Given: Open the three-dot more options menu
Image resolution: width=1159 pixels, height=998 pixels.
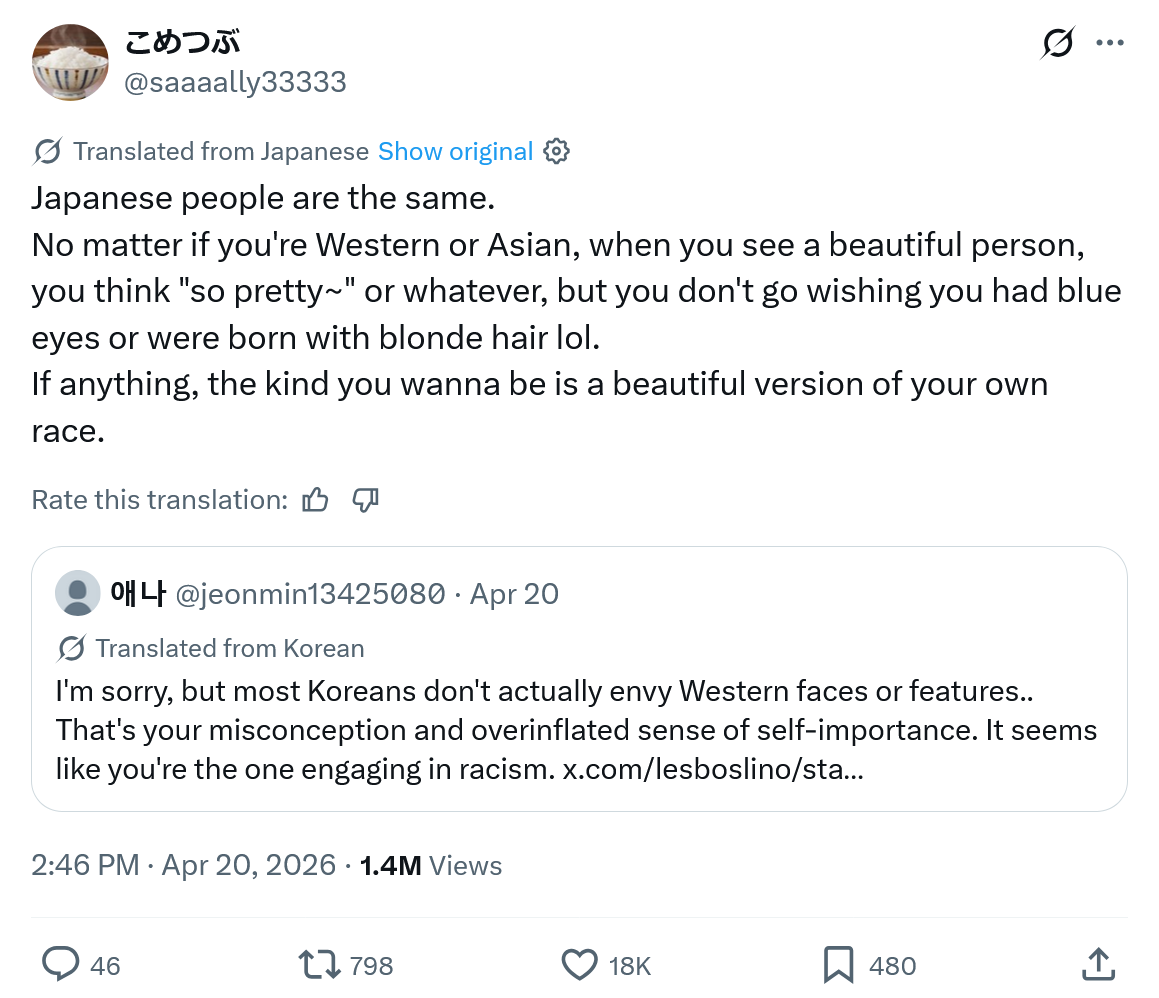Looking at the screenshot, I should 1110,43.
